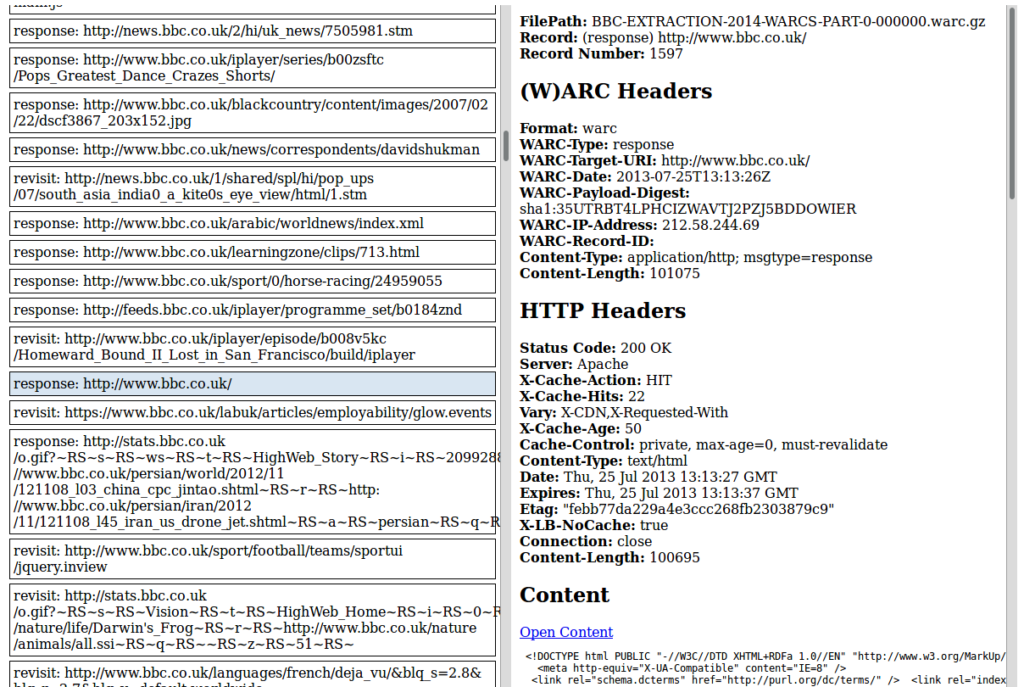Click the WARC-IP-Address 212.58.244.69 value
This screenshot has width=1024, height=687.
(711, 225)
